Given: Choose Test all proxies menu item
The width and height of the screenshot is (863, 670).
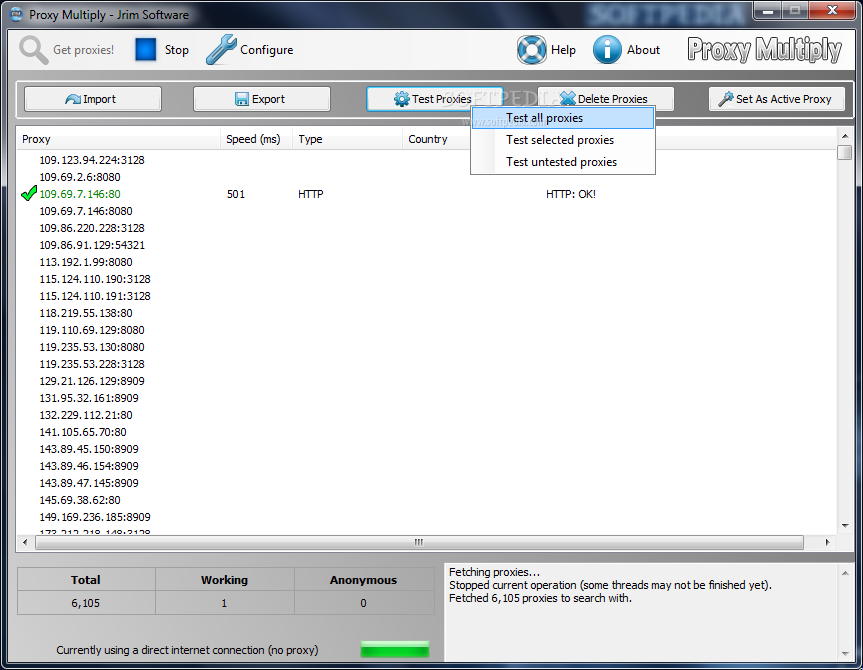Looking at the screenshot, I should 562,118.
